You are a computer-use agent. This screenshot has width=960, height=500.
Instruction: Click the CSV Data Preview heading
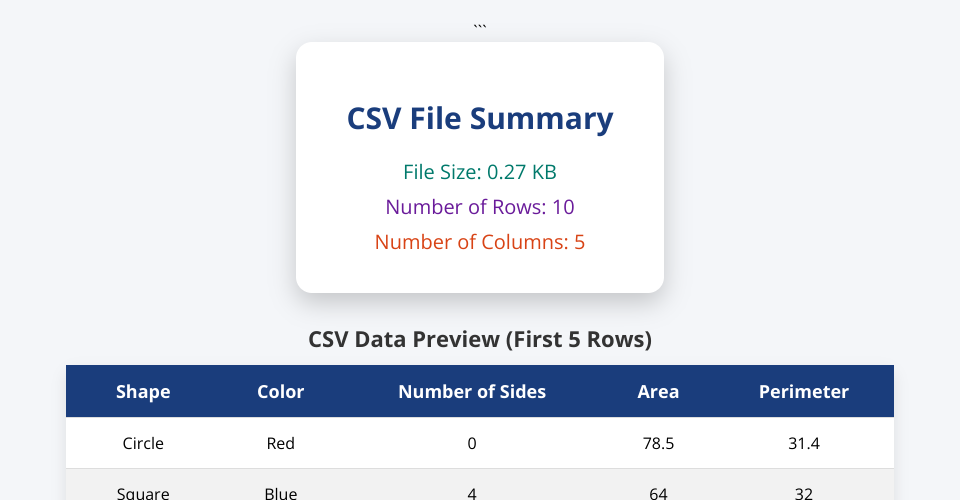tap(480, 340)
